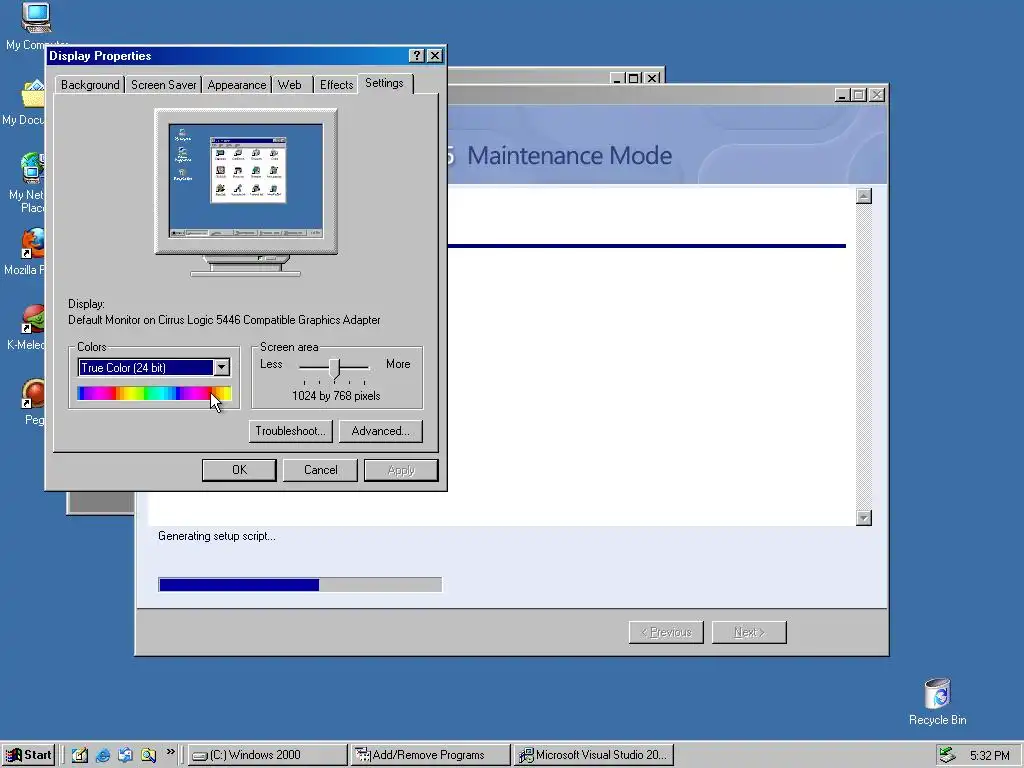Click the 5:32 PM clock

pyautogui.click(x=989, y=756)
